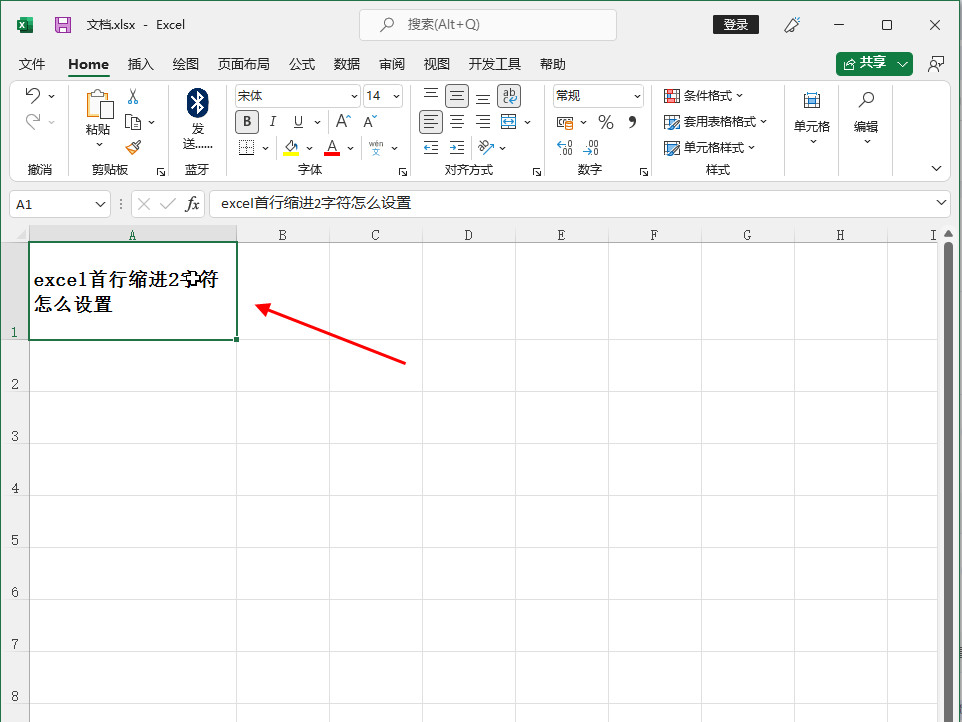Set bottom vertical alignment
Viewport: 962px width, 722px height.
tap(483, 98)
